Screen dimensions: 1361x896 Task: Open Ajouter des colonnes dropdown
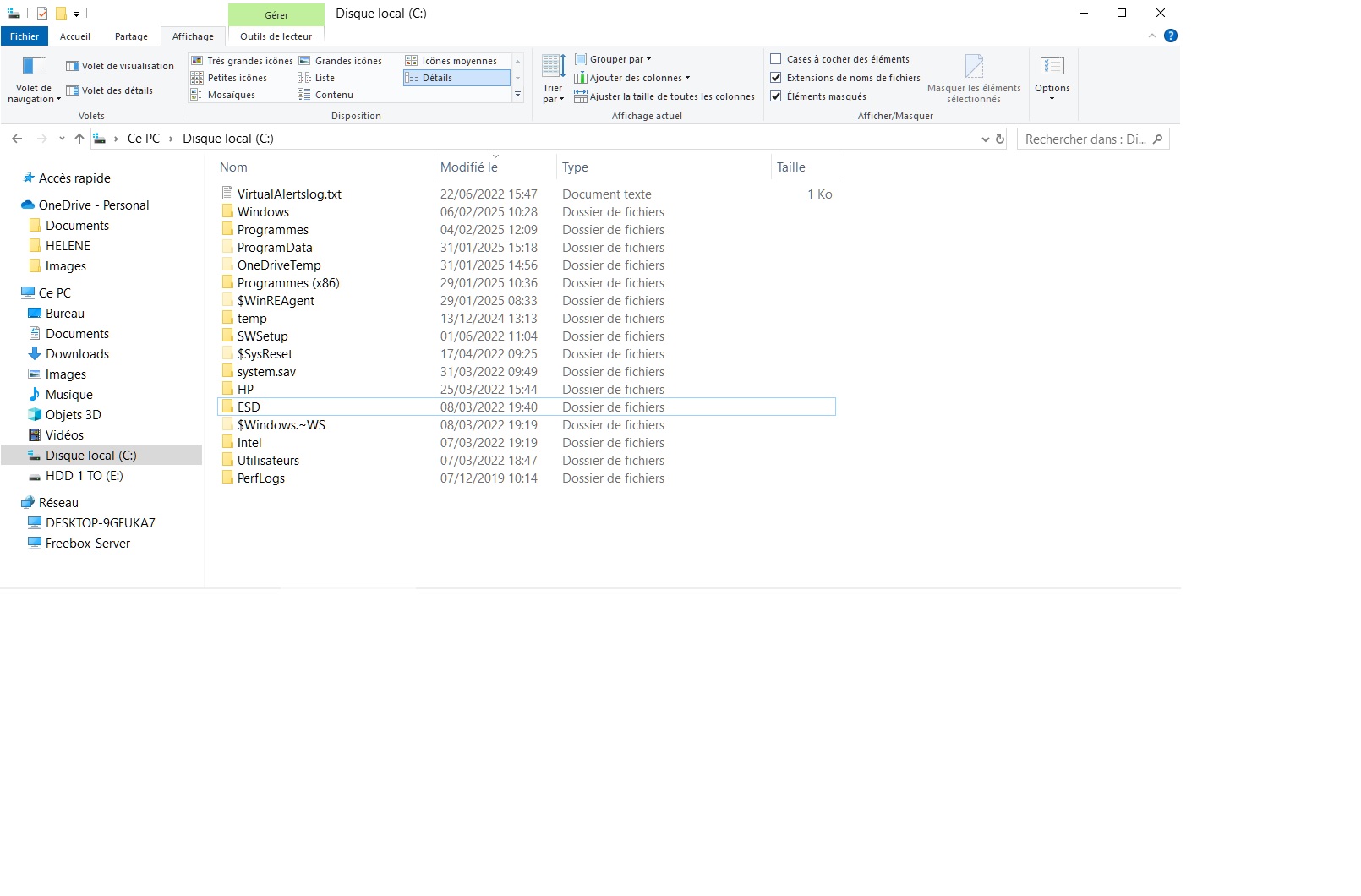[632, 78]
